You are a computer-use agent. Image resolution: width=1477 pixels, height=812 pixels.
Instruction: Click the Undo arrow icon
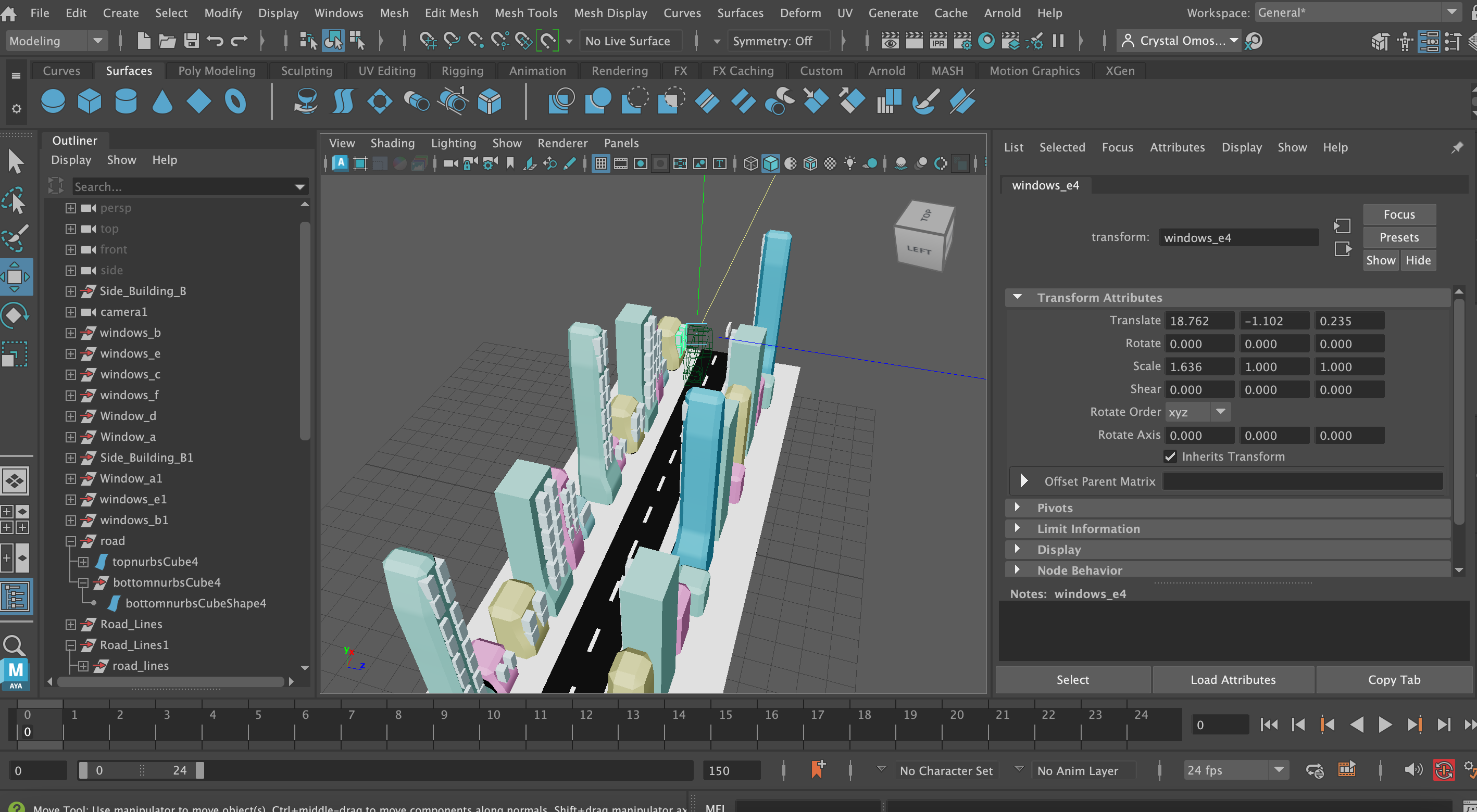[x=215, y=41]
